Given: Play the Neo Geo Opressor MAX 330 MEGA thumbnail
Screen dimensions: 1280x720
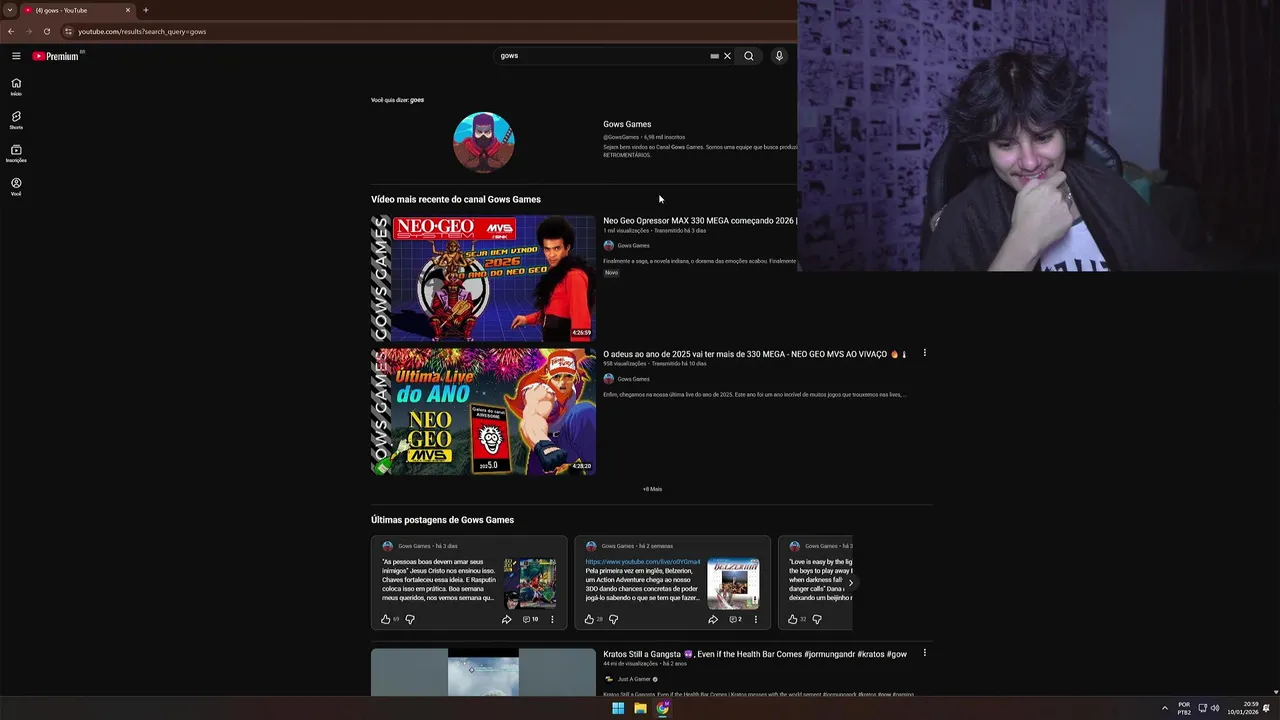Looking at the screenshot, I should coord(483,278).
